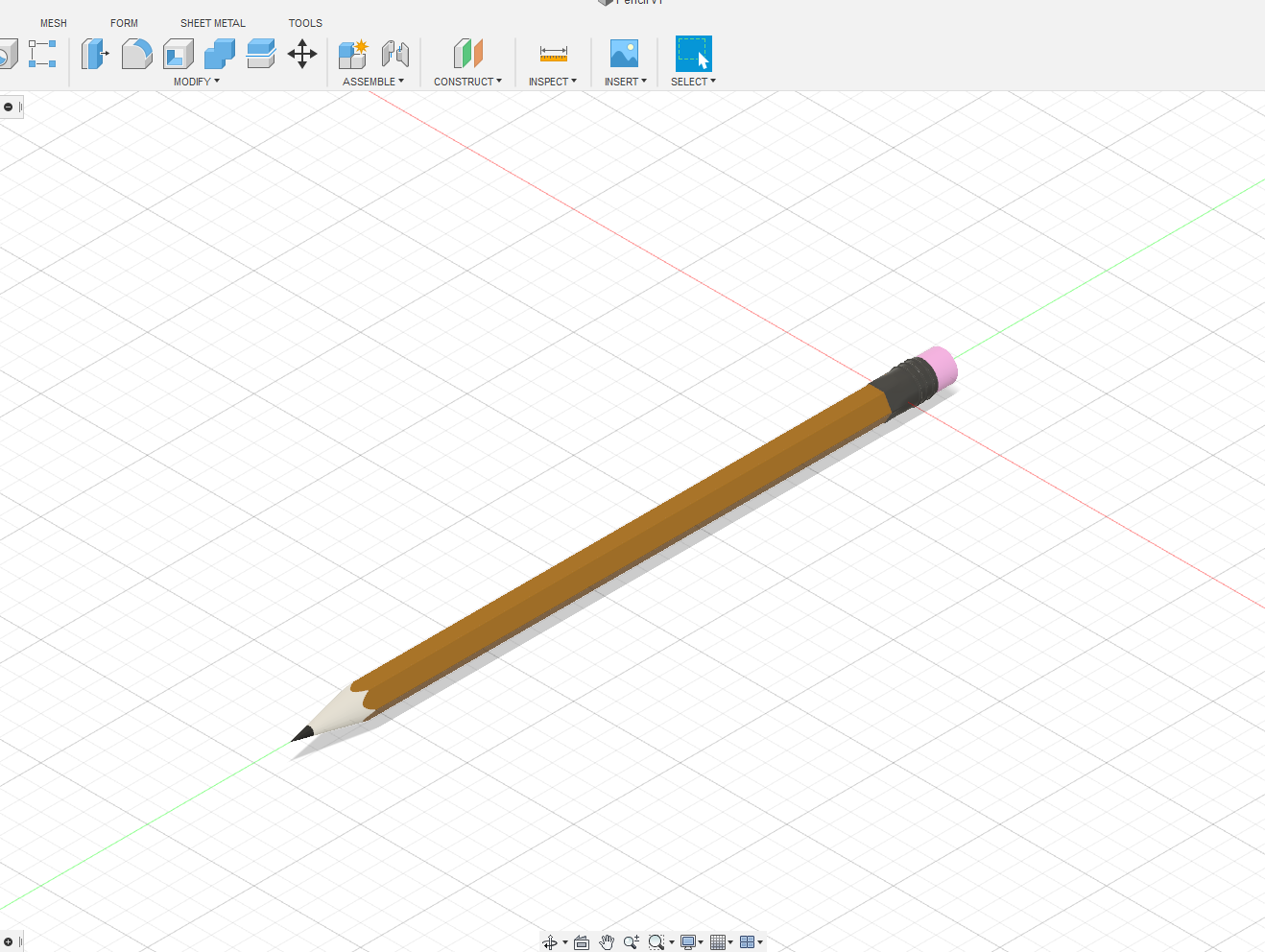
Task: Activate the Pan tool in navigation bar
Action: coord(607,942)
